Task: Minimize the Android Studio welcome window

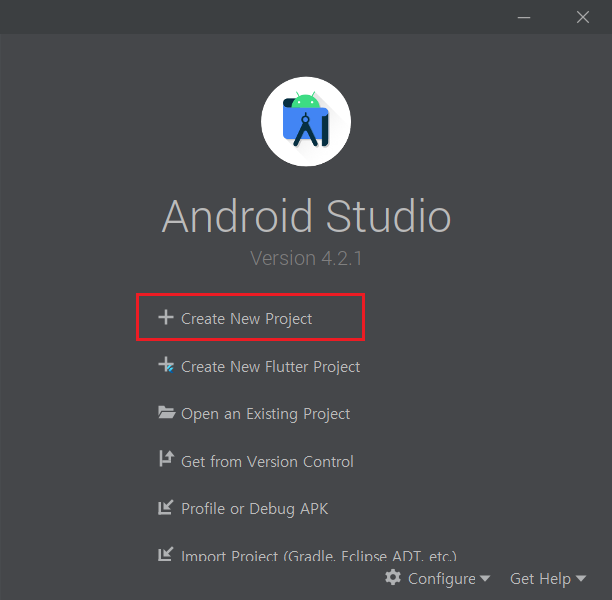Action: (524, 17)
